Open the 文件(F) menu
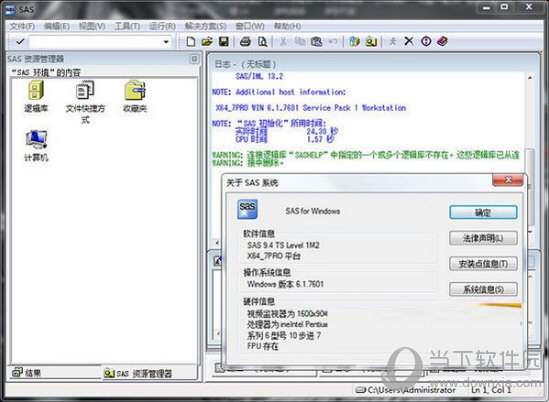549x402 pixels. point(22,26)
